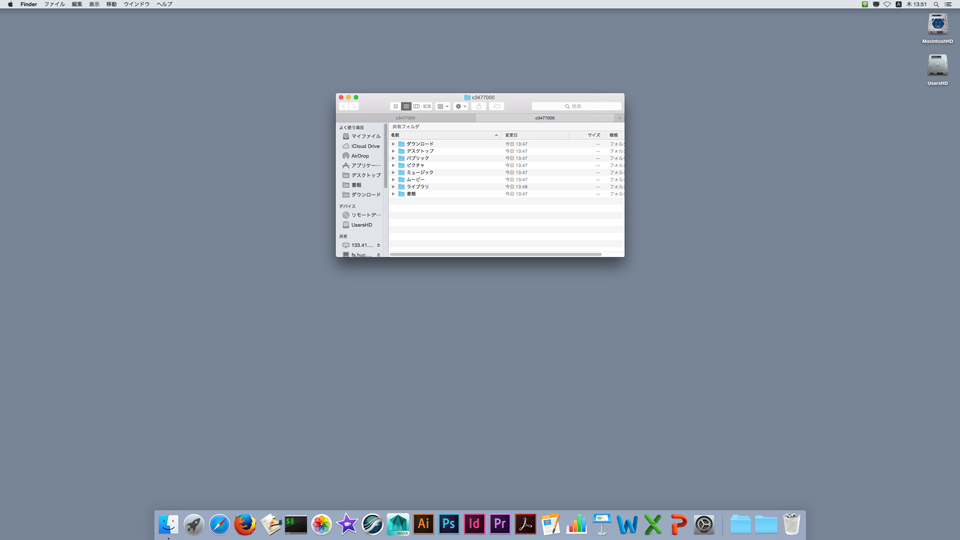Click the Share button in Finder toolbar
The image size is (960, 540).
click(x=479, y=107)
